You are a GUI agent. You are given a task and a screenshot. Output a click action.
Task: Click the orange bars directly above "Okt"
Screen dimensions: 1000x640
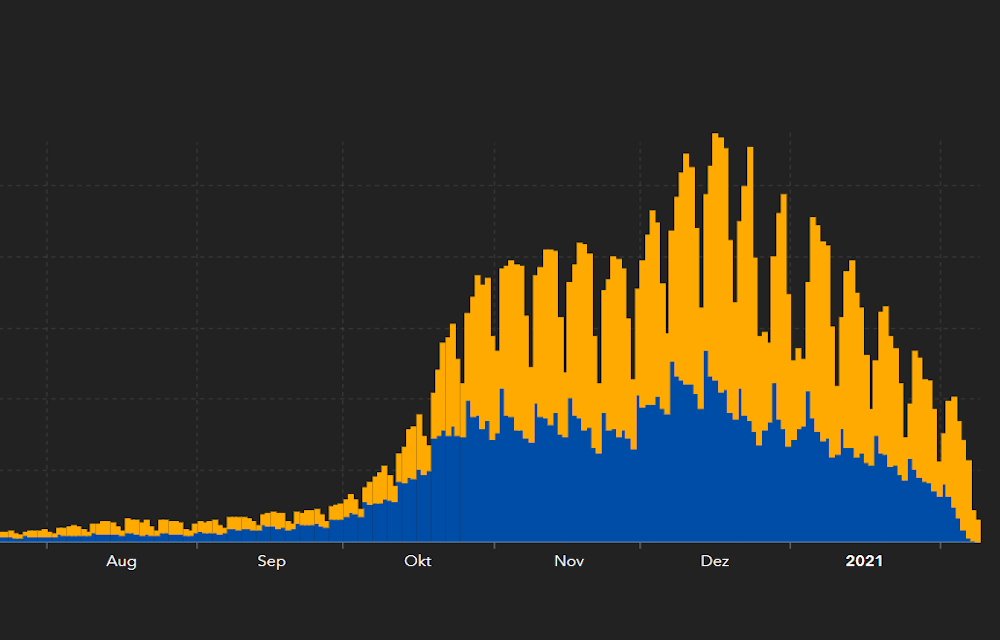coord(417,450)
